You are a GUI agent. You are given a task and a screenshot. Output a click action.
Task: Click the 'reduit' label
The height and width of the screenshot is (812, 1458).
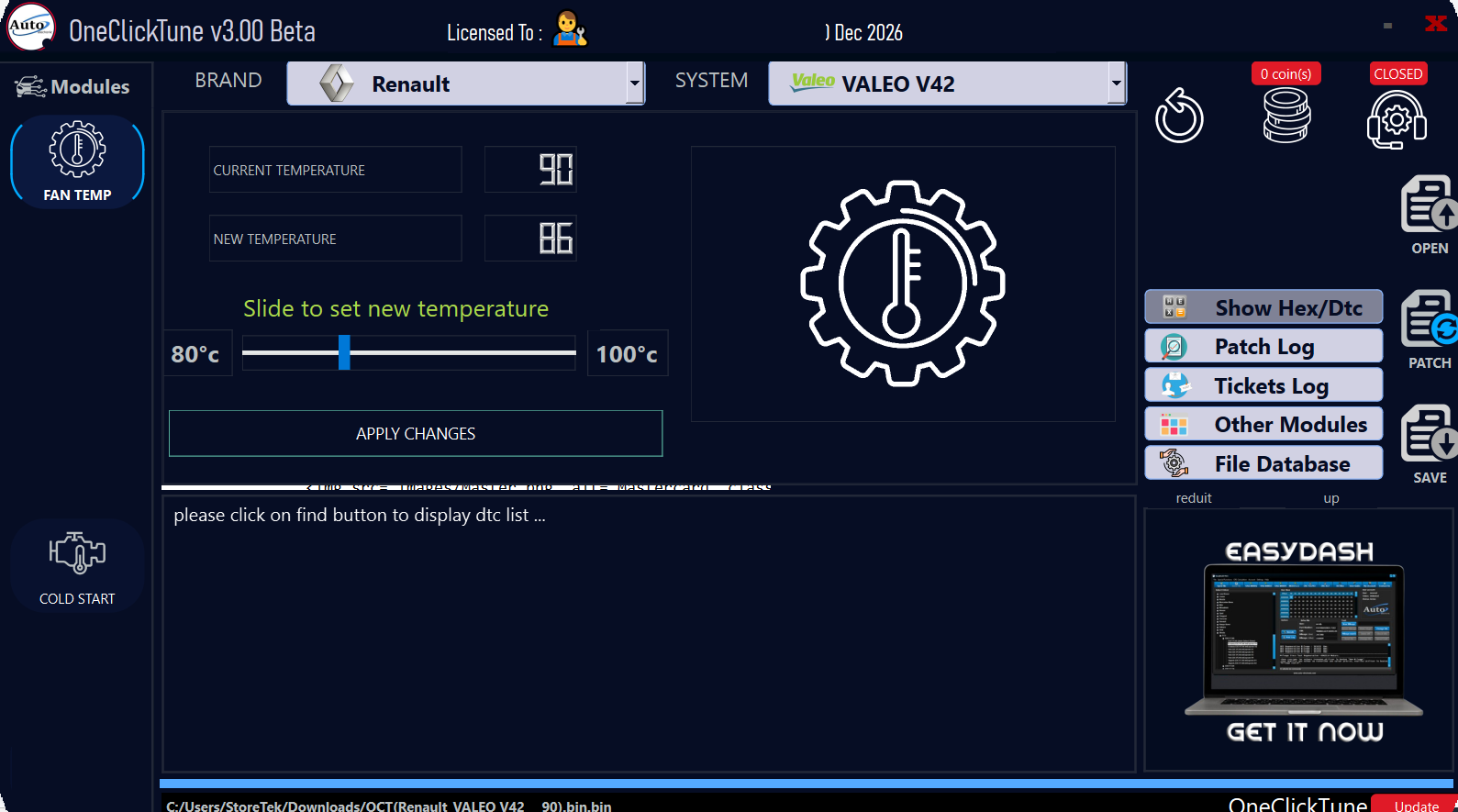tap(1194, 498)
